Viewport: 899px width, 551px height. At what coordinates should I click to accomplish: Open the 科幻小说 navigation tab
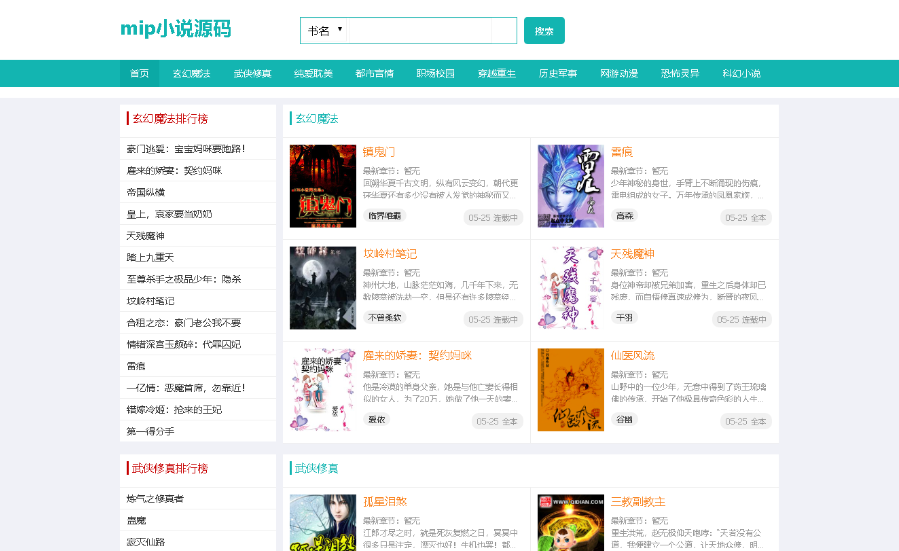[741, 73]
